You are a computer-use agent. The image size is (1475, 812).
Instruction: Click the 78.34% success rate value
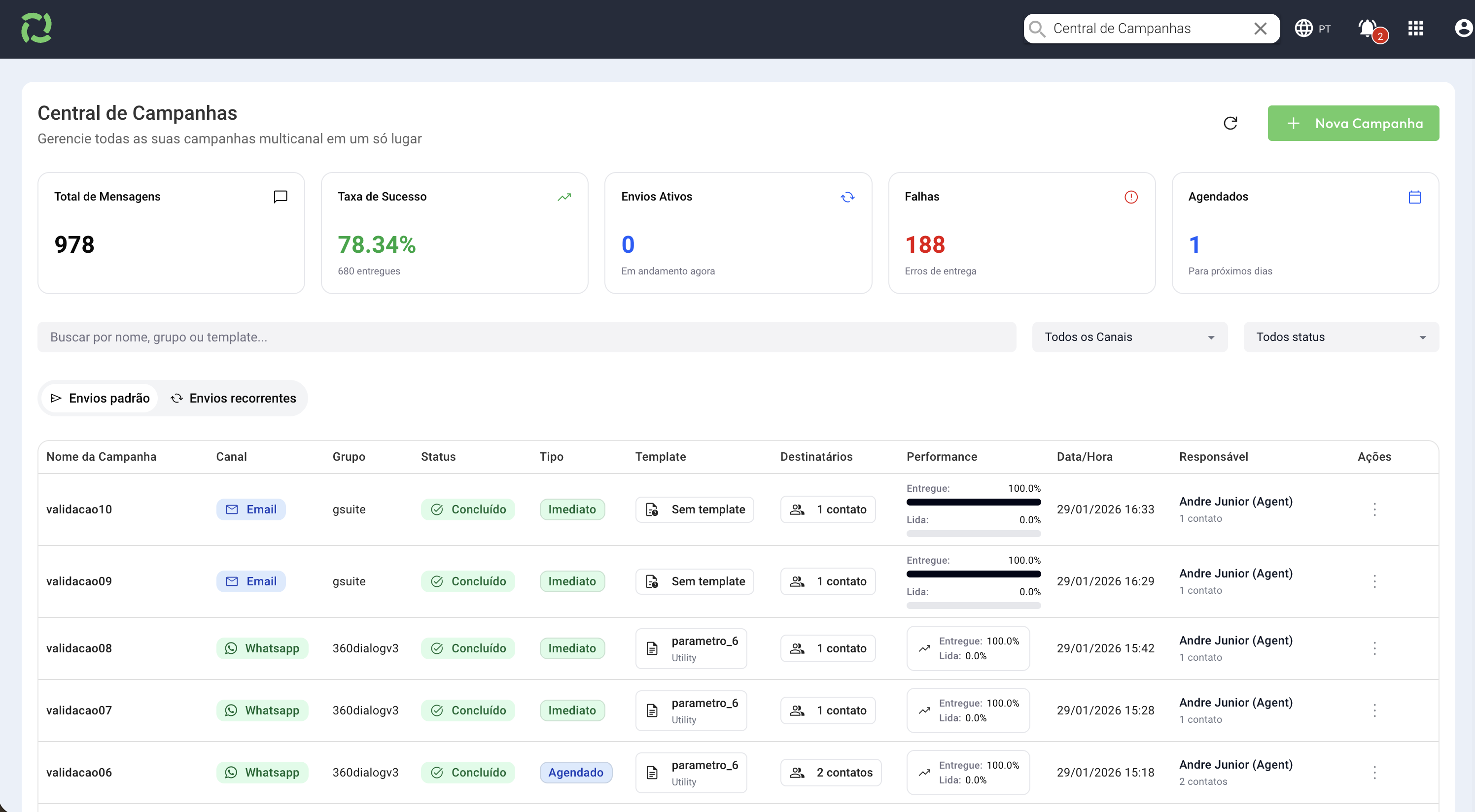pos(376,245)
